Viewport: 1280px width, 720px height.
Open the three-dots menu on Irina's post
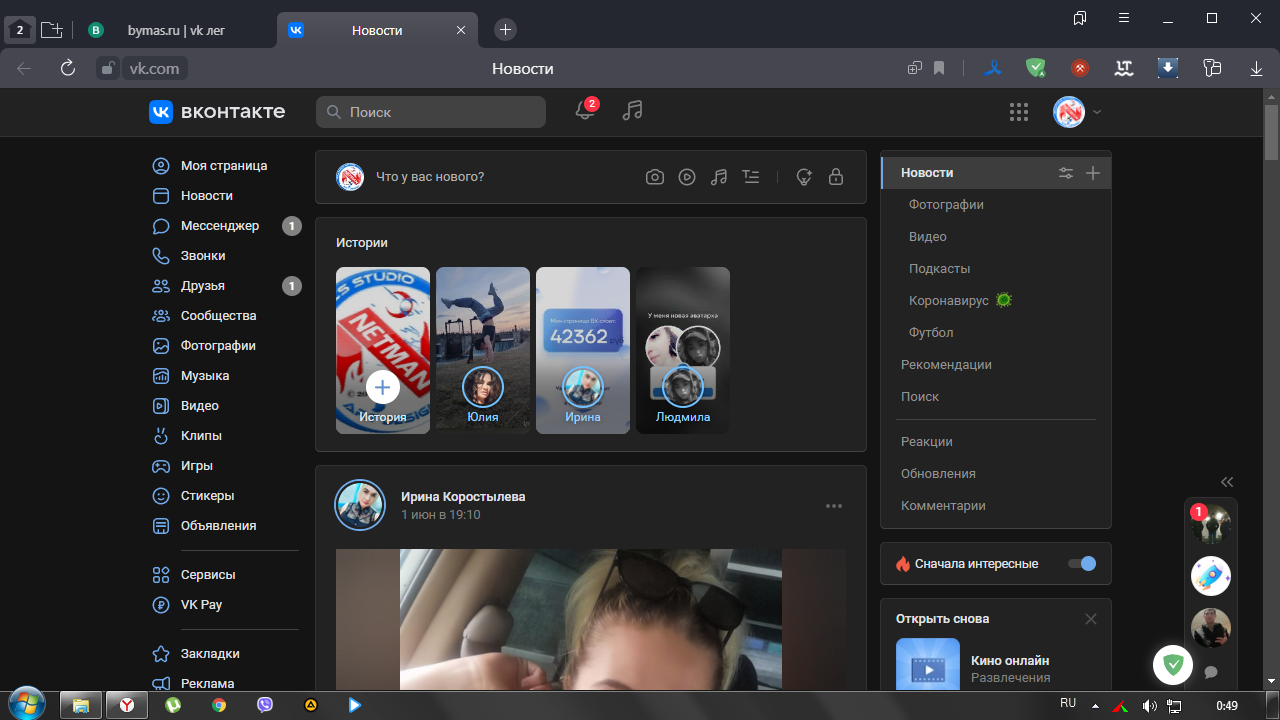(834, 506)
